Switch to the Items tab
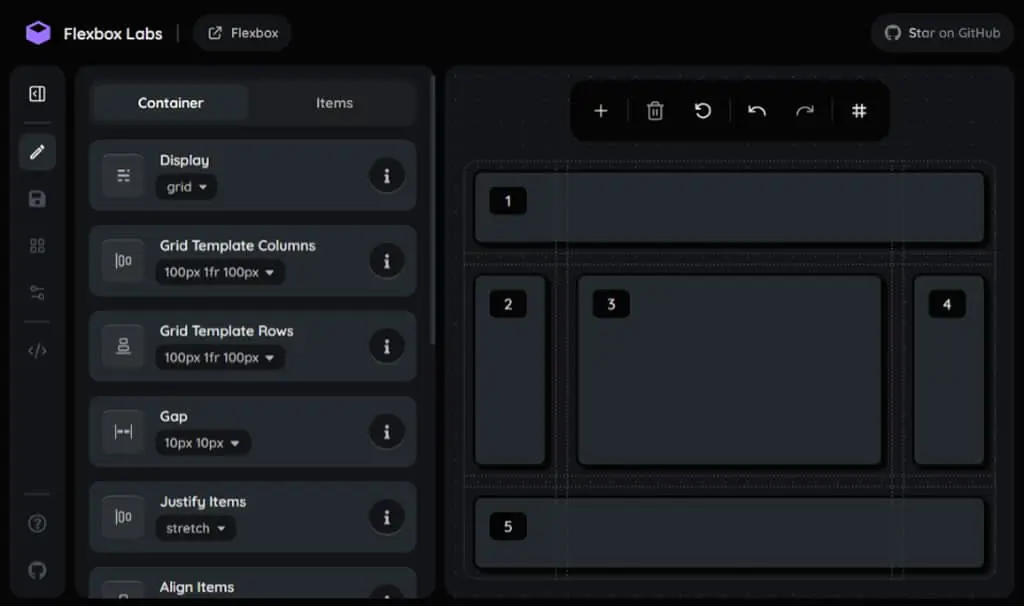Screen dimensions: 1024x606 pyautogui.click(x=334, y=103)
